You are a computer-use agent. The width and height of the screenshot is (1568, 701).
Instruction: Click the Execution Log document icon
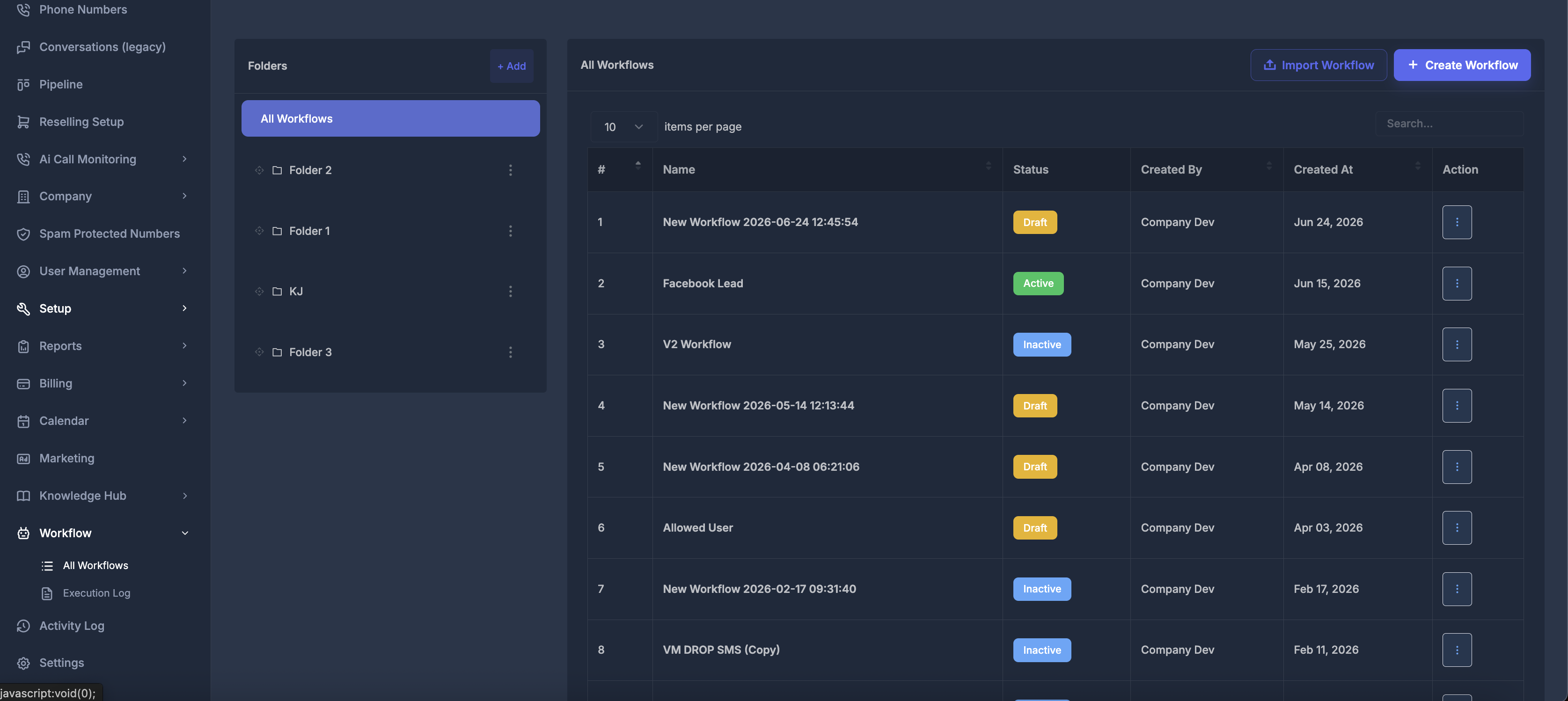[47, 593]
